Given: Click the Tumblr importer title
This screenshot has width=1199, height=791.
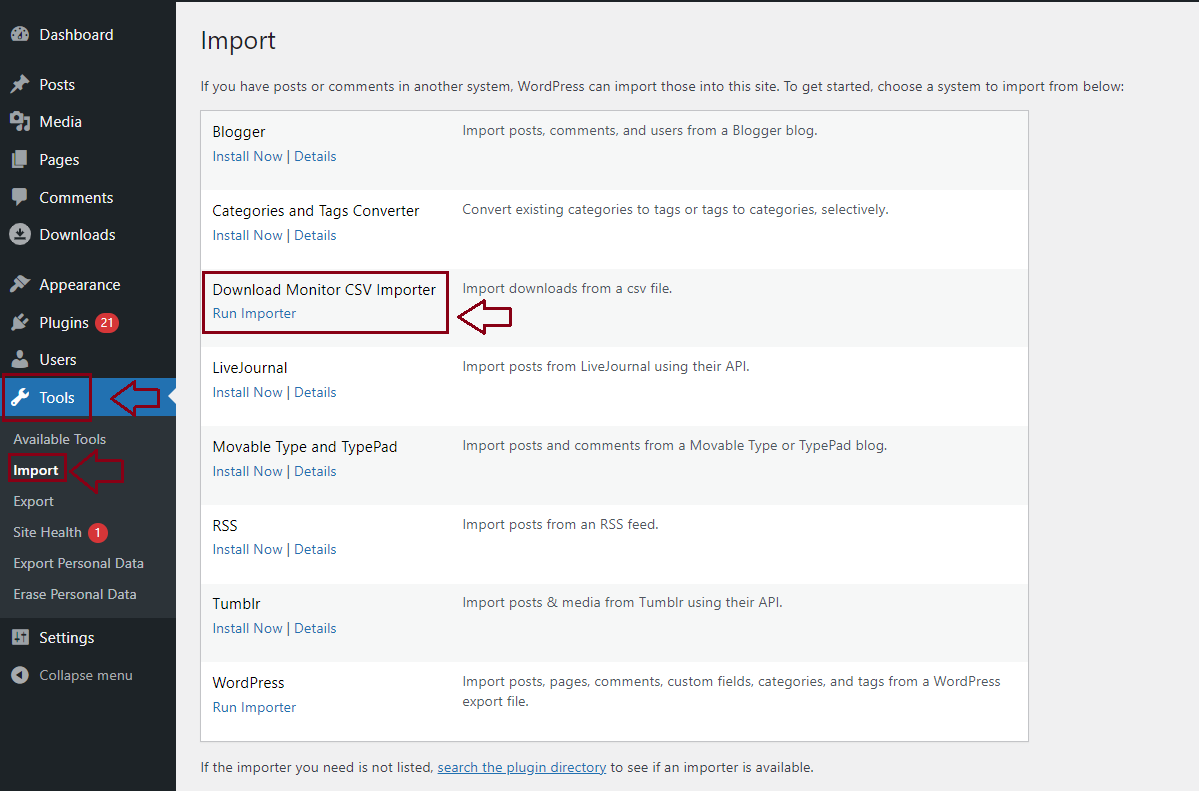Looking at the screenshot, I should click(236, 604).
